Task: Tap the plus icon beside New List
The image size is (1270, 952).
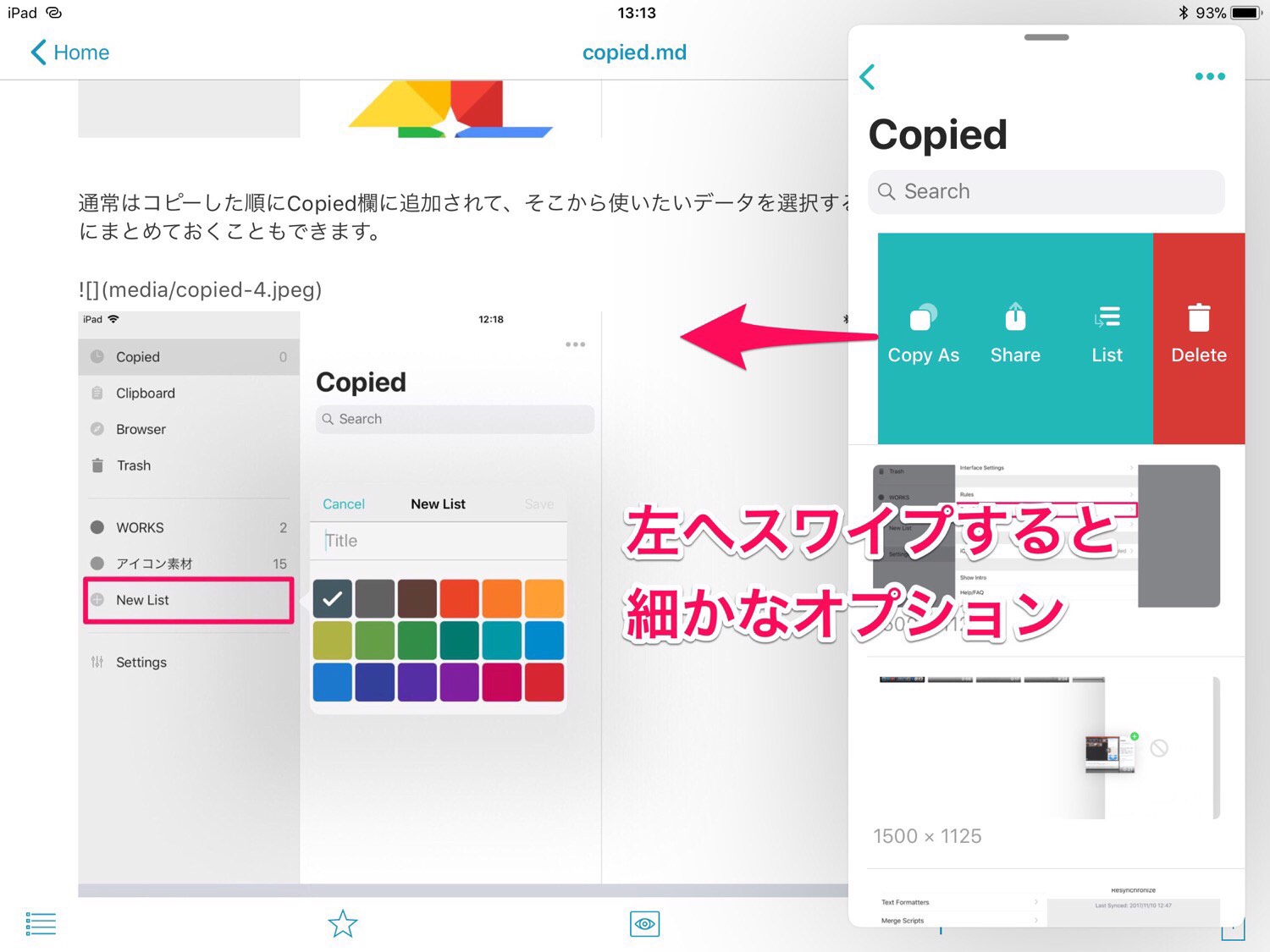Action: click(97, 600)
